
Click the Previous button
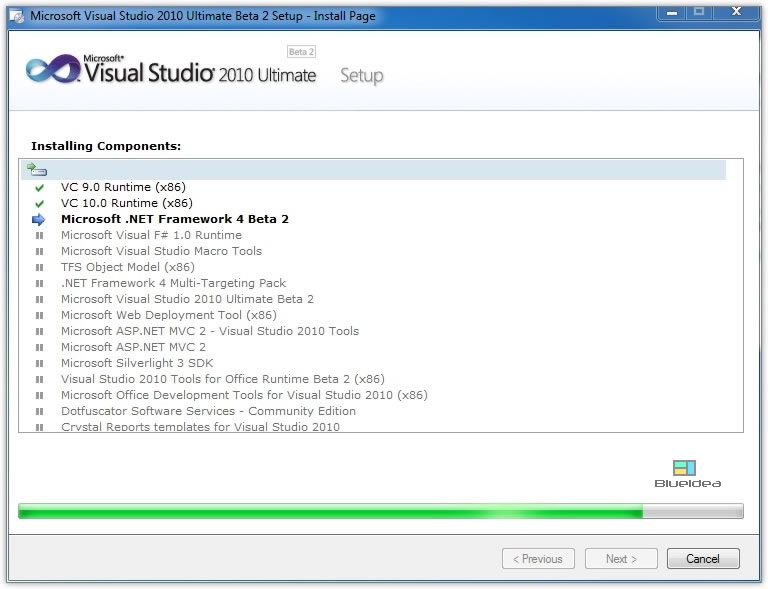(538, 559)
